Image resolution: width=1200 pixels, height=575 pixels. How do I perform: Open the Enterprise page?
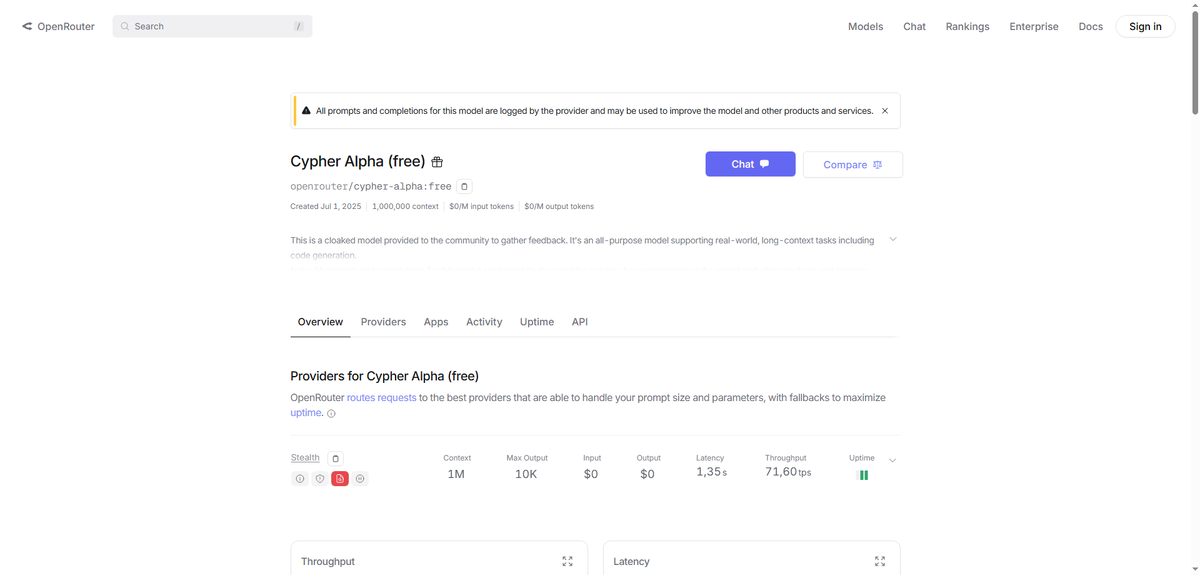click(1033, 26)
